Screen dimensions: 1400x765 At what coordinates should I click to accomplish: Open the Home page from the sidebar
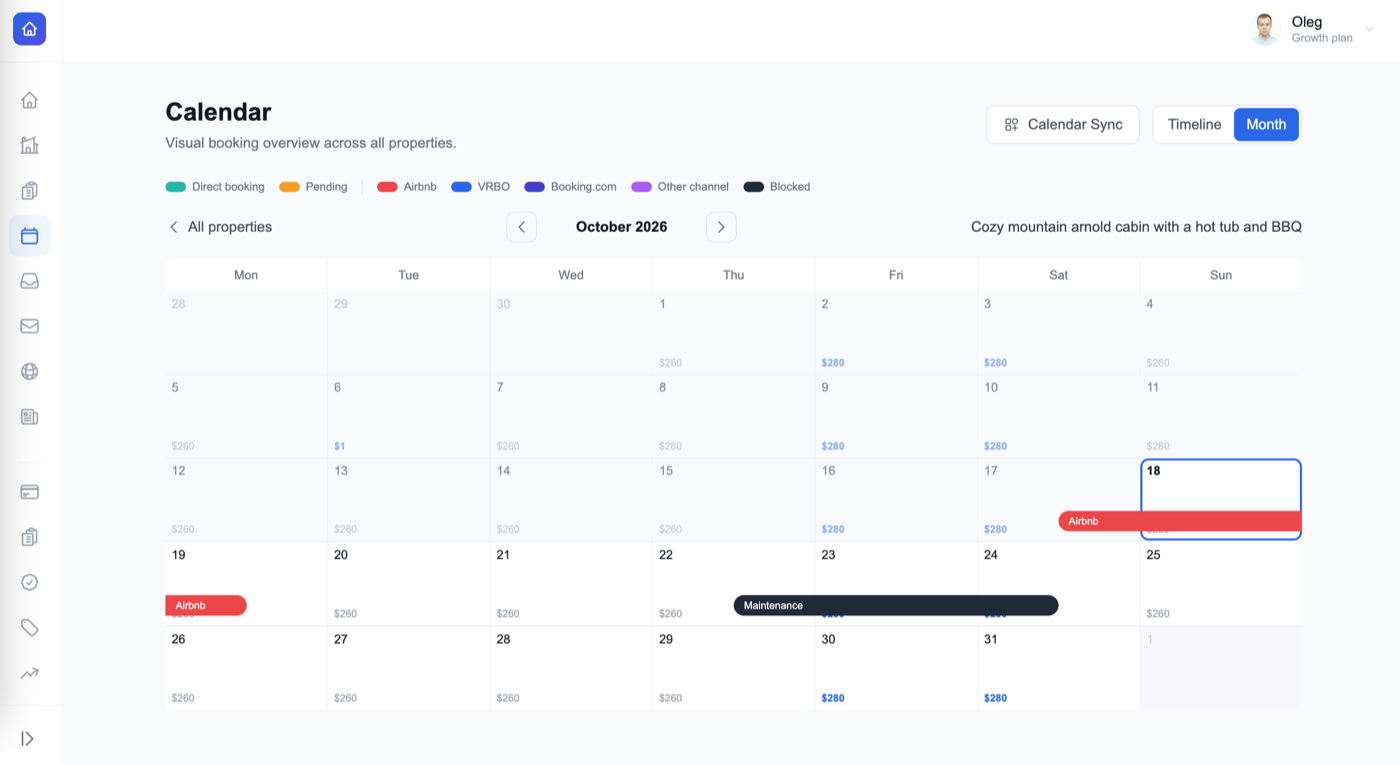pos(30,100)
